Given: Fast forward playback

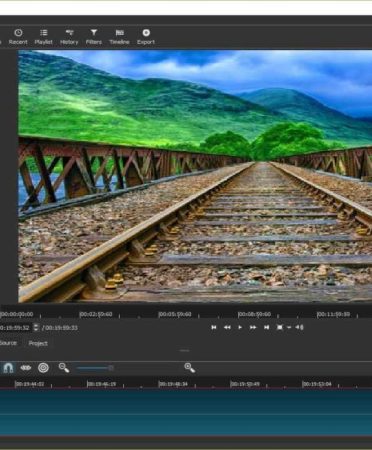Looking at the screenshot, I should coord(253,327).
